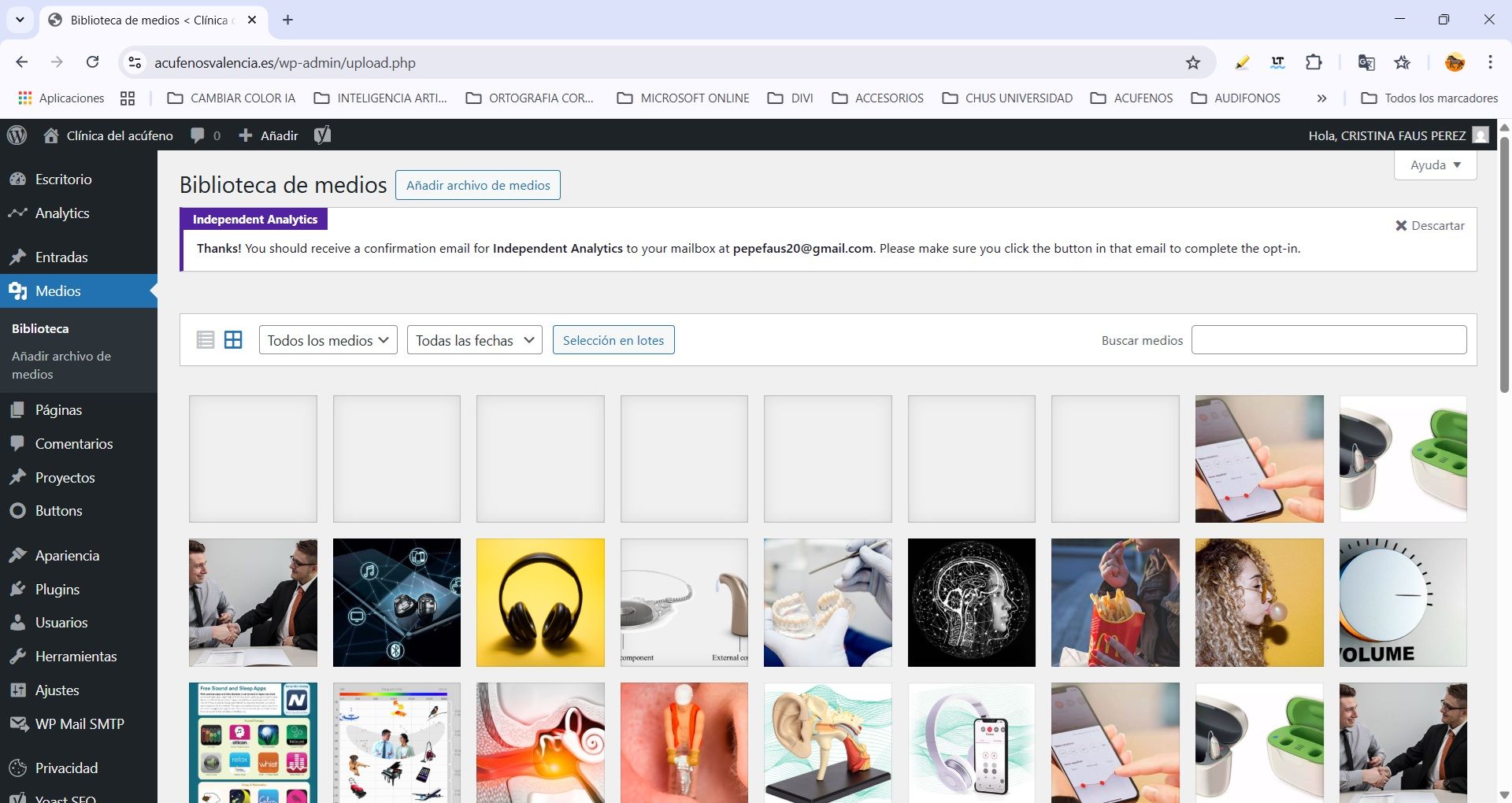The height and width of the screenshot is (803, 1512).
Task: Focus the Buscar medios search field
Action: tap(1329, 340)
